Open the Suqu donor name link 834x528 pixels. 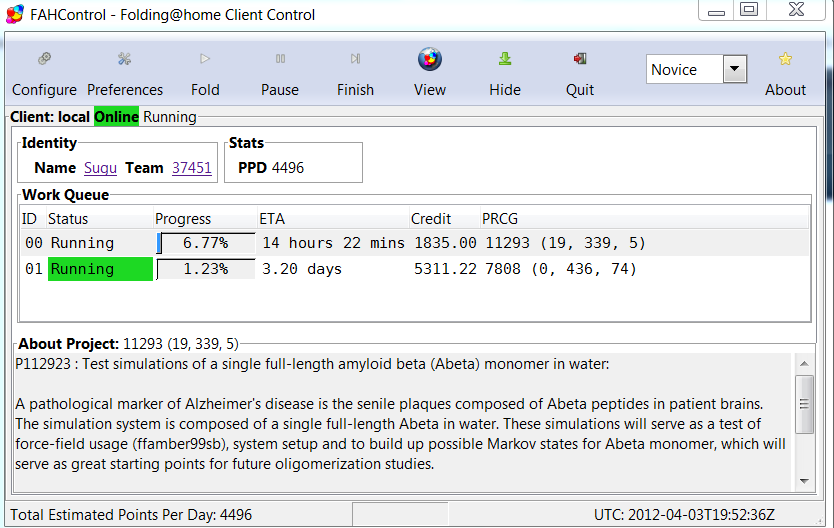coord(101,168)
